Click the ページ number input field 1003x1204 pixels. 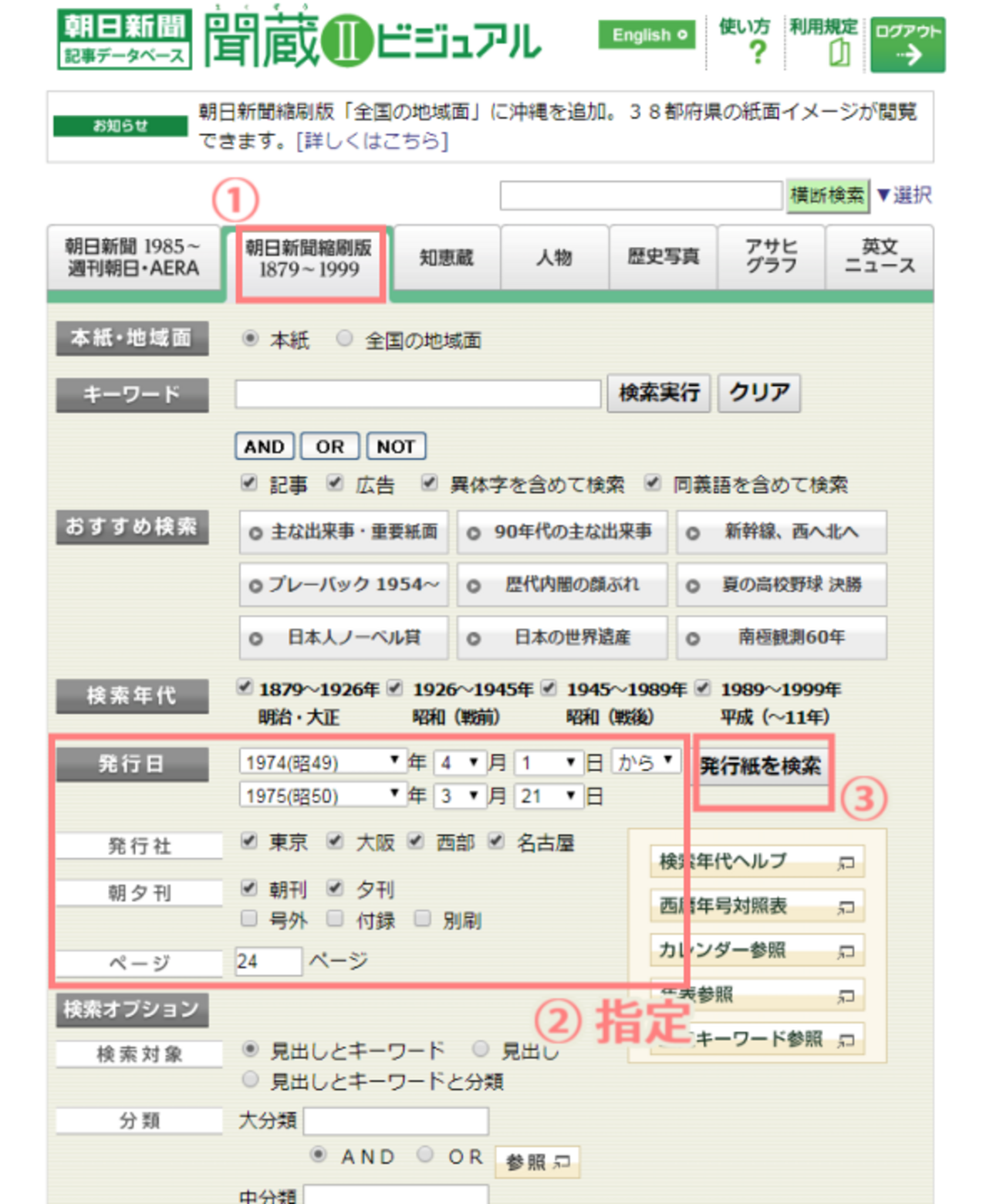[268, 962]
